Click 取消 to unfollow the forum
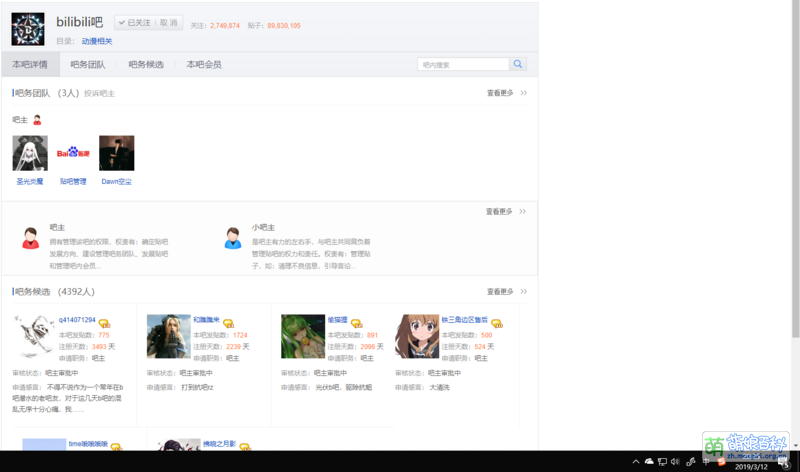800x472 pixels. pos(168,22)
